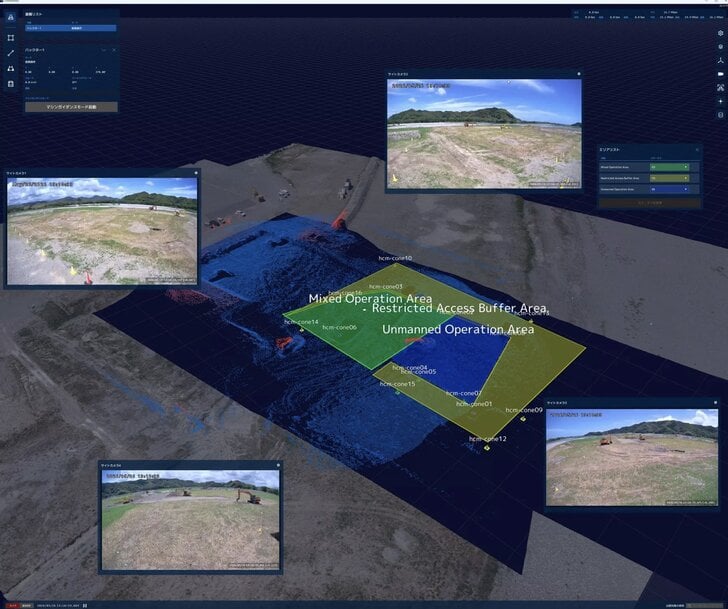The width and height of the screenshot is (728, 609).
Task: Toggle the three-axis orientation icon on right toolbar
Action: coord(721,60)
